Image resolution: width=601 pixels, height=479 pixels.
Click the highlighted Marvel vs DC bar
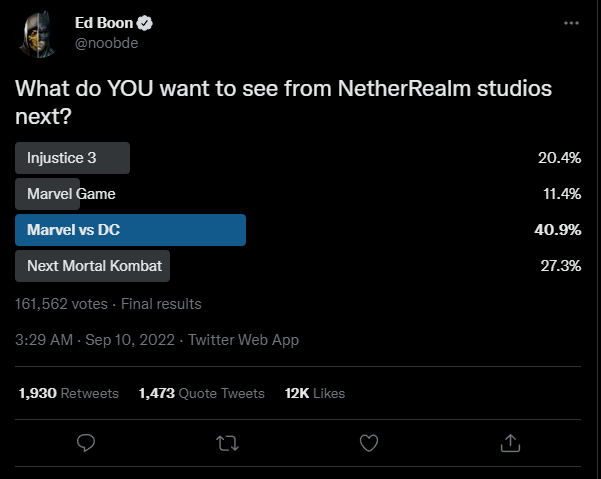click(130, 230)
